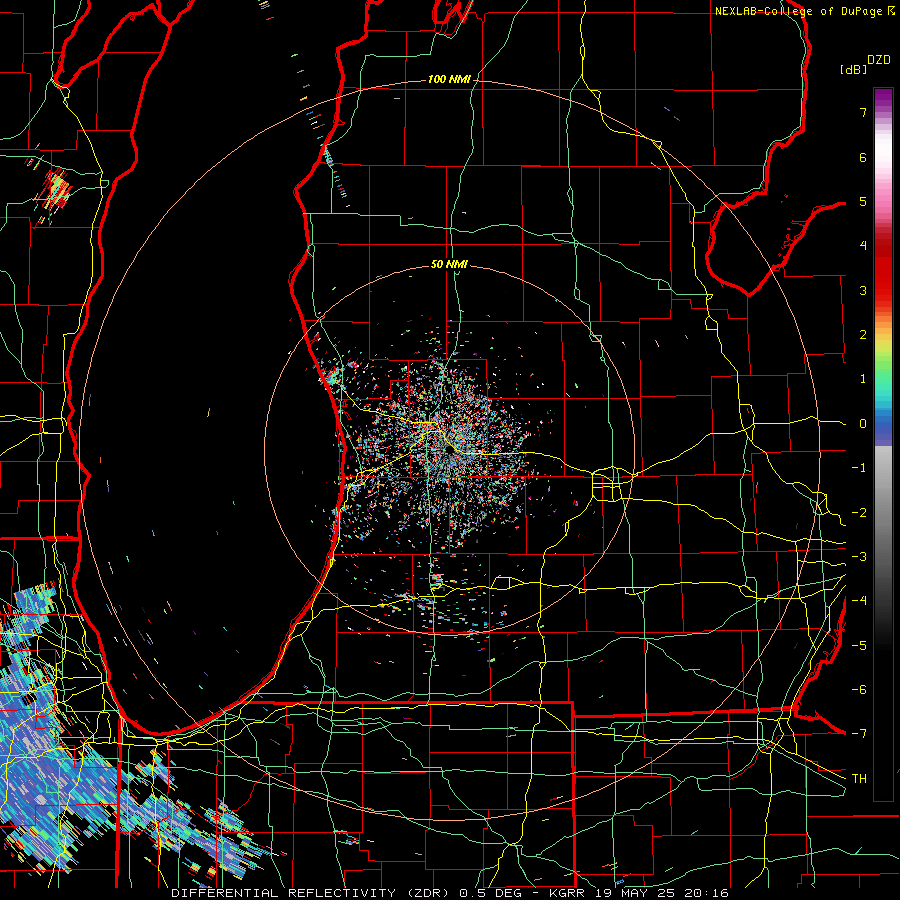Click the 5 value on color scale
Screen dimensions: 900x900
[x=863, y=201]
